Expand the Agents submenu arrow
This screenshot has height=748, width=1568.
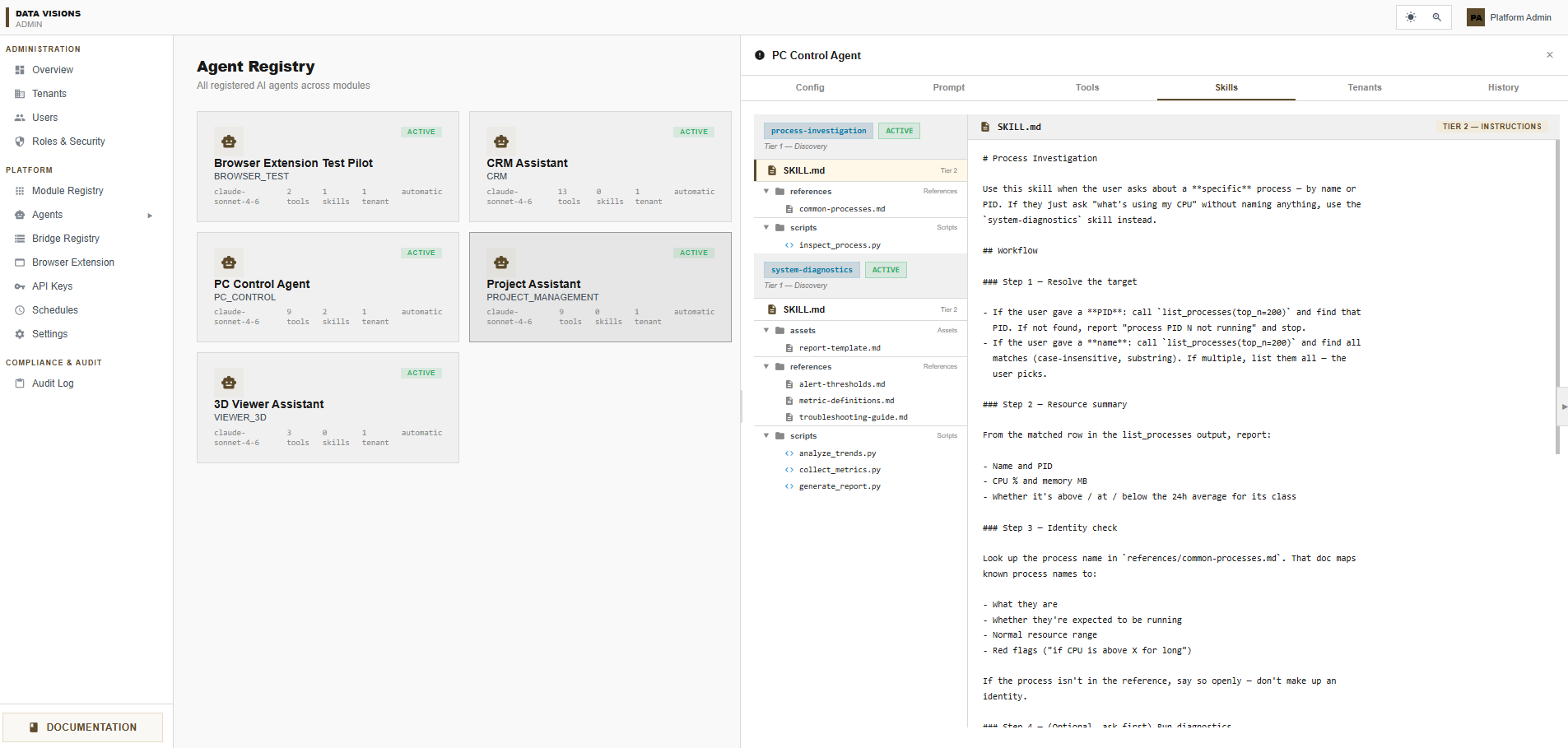click(150, 216)
